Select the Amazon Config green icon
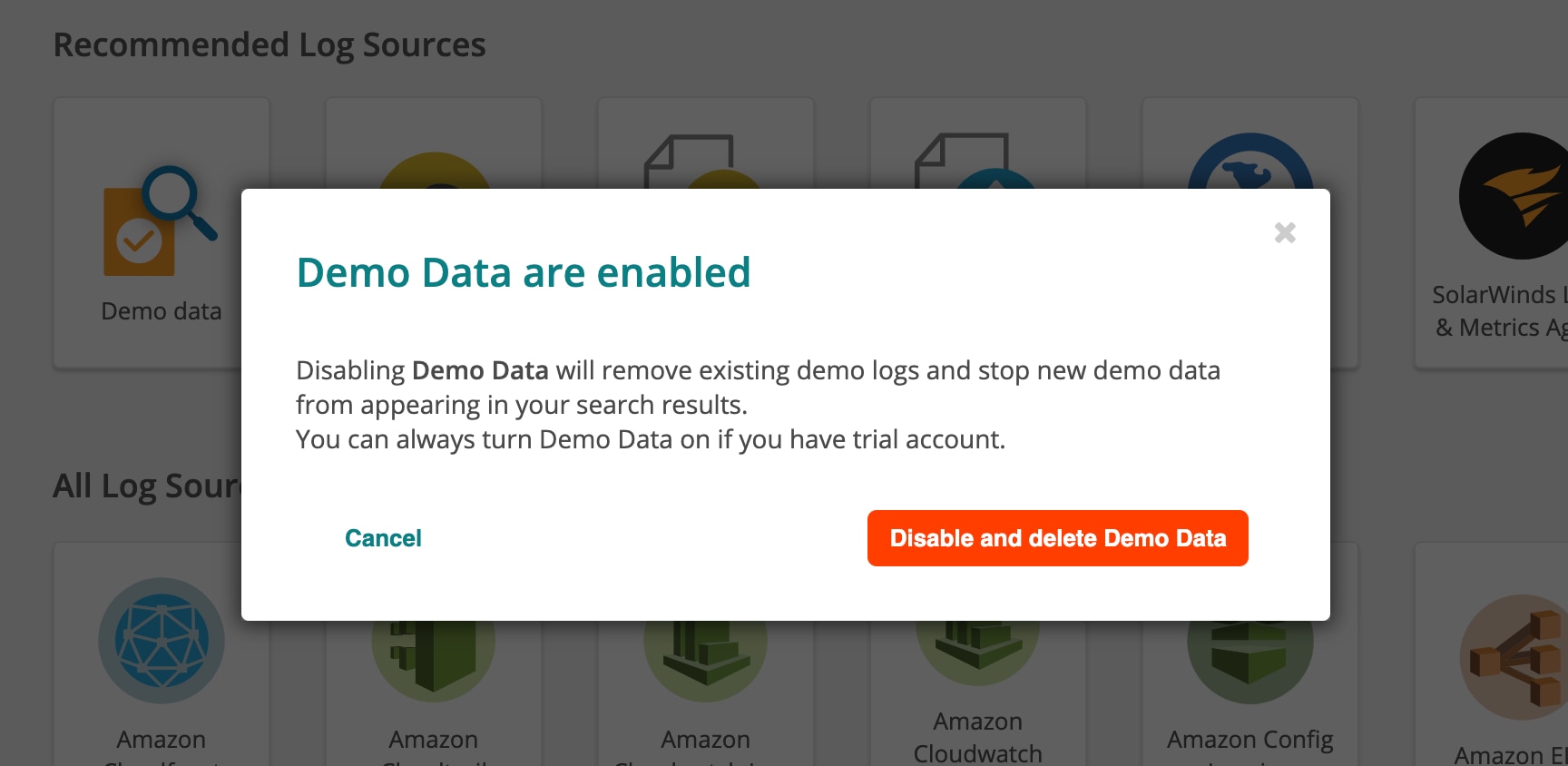 pyautogui.click(x=1250, y=653)
